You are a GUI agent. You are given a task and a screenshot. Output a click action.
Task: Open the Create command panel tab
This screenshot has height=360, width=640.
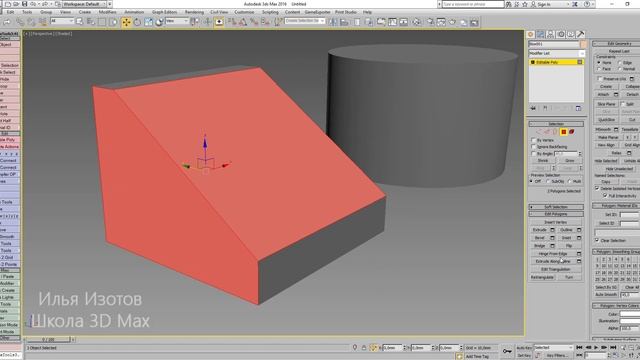[531, 34]
